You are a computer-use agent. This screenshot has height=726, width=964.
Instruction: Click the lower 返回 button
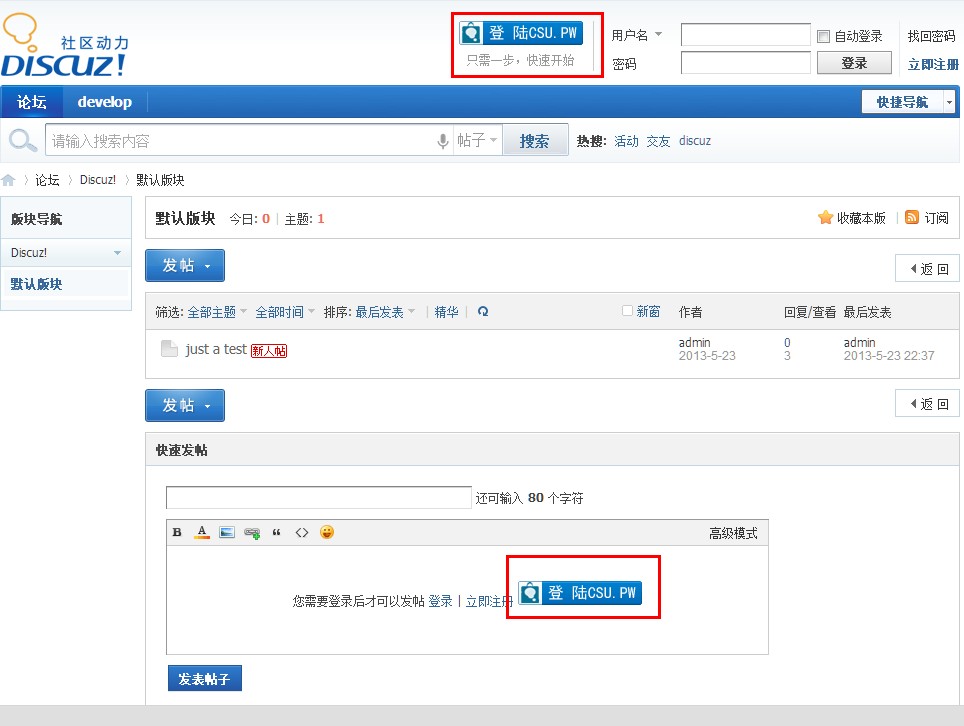(927, 403)
